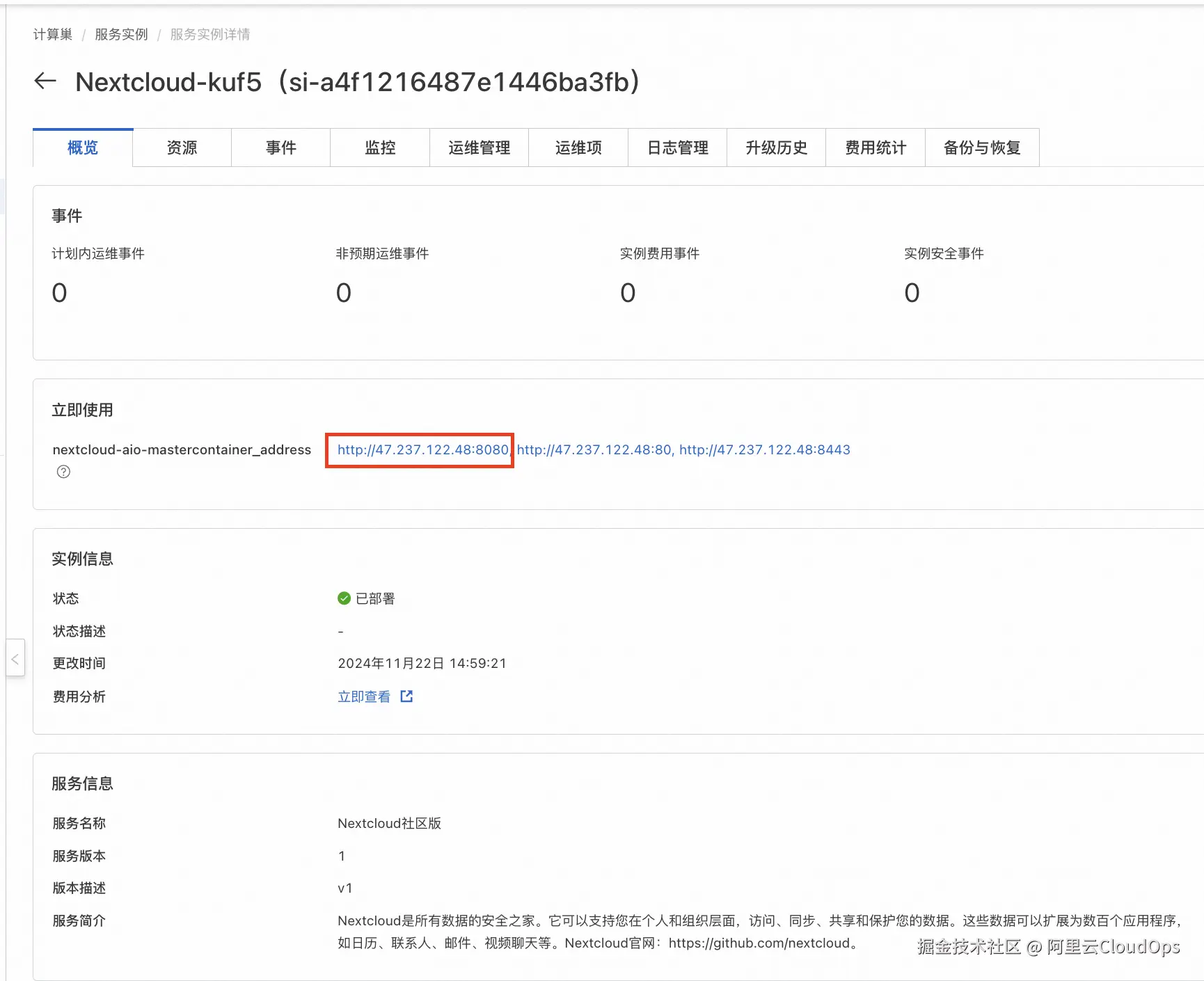Click the 服务名称 field label

pyautogui.click(x=79, y=823)
